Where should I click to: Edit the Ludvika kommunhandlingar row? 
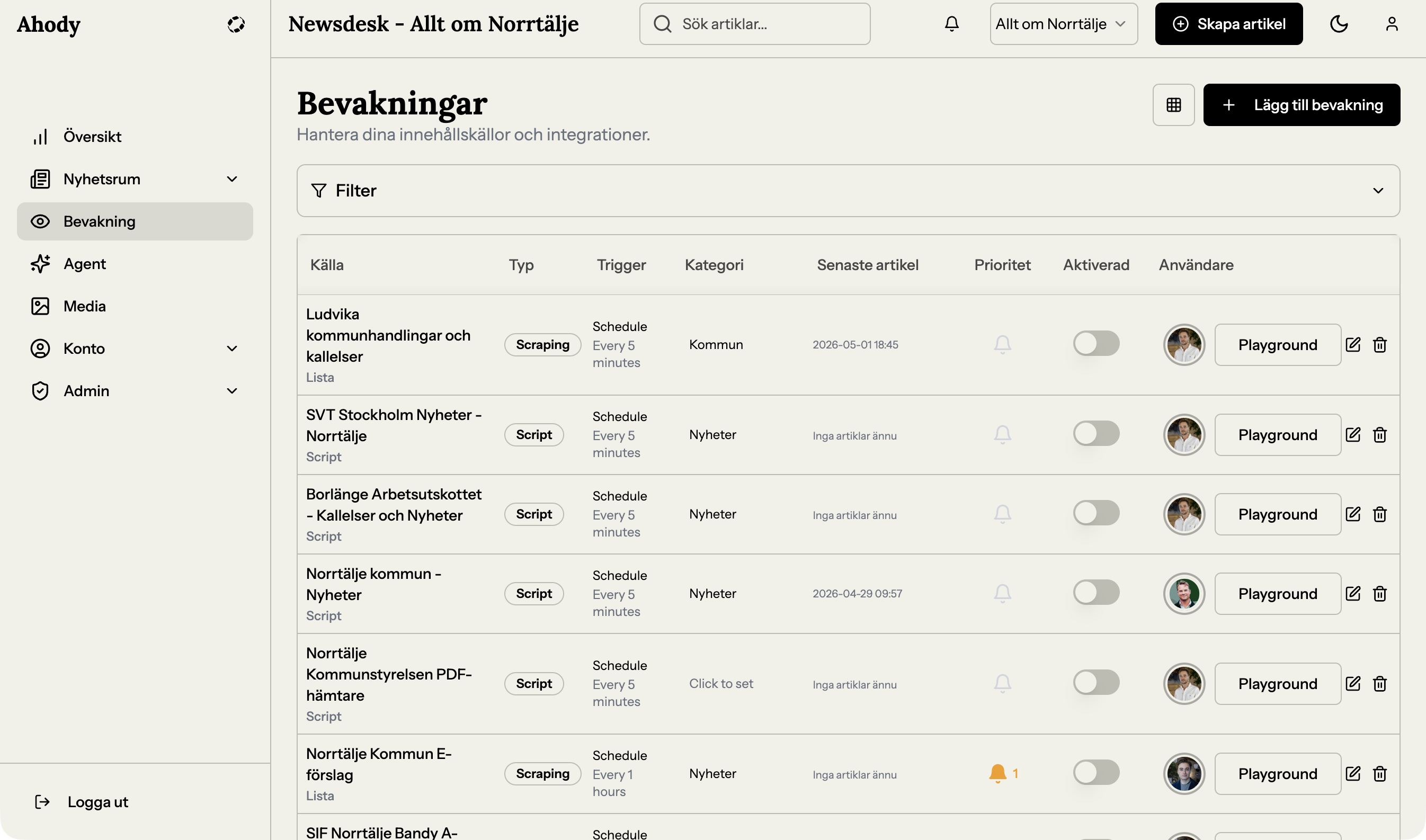[x=1353, y=344]
